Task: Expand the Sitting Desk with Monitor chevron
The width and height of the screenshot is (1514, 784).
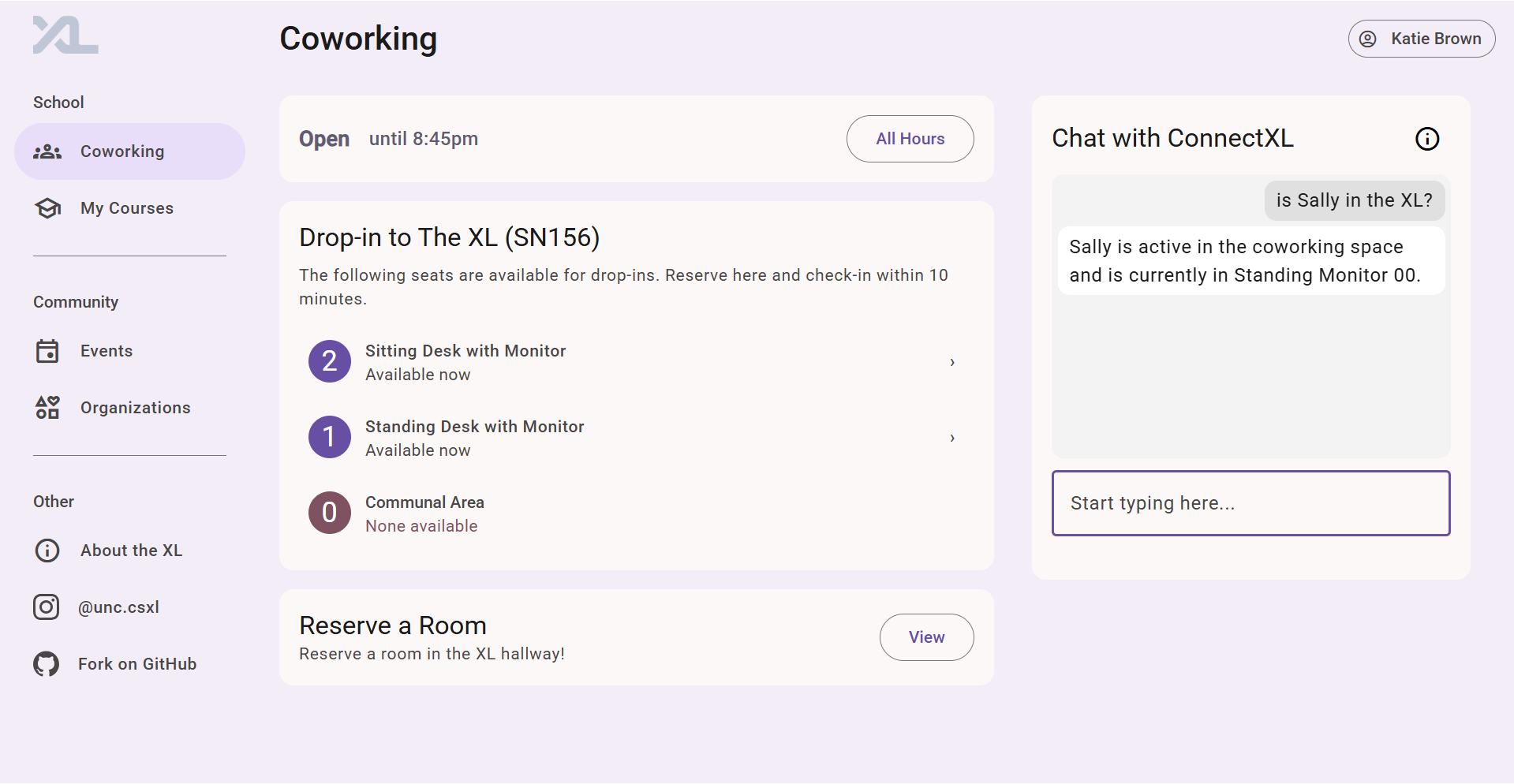Action: coord(952,362)
